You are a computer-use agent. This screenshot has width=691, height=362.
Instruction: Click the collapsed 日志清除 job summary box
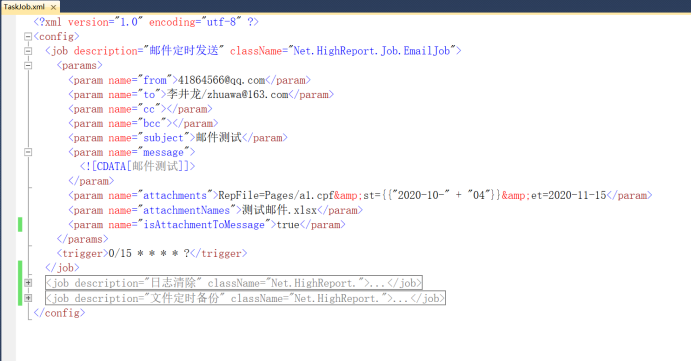[x=234, y=283]
